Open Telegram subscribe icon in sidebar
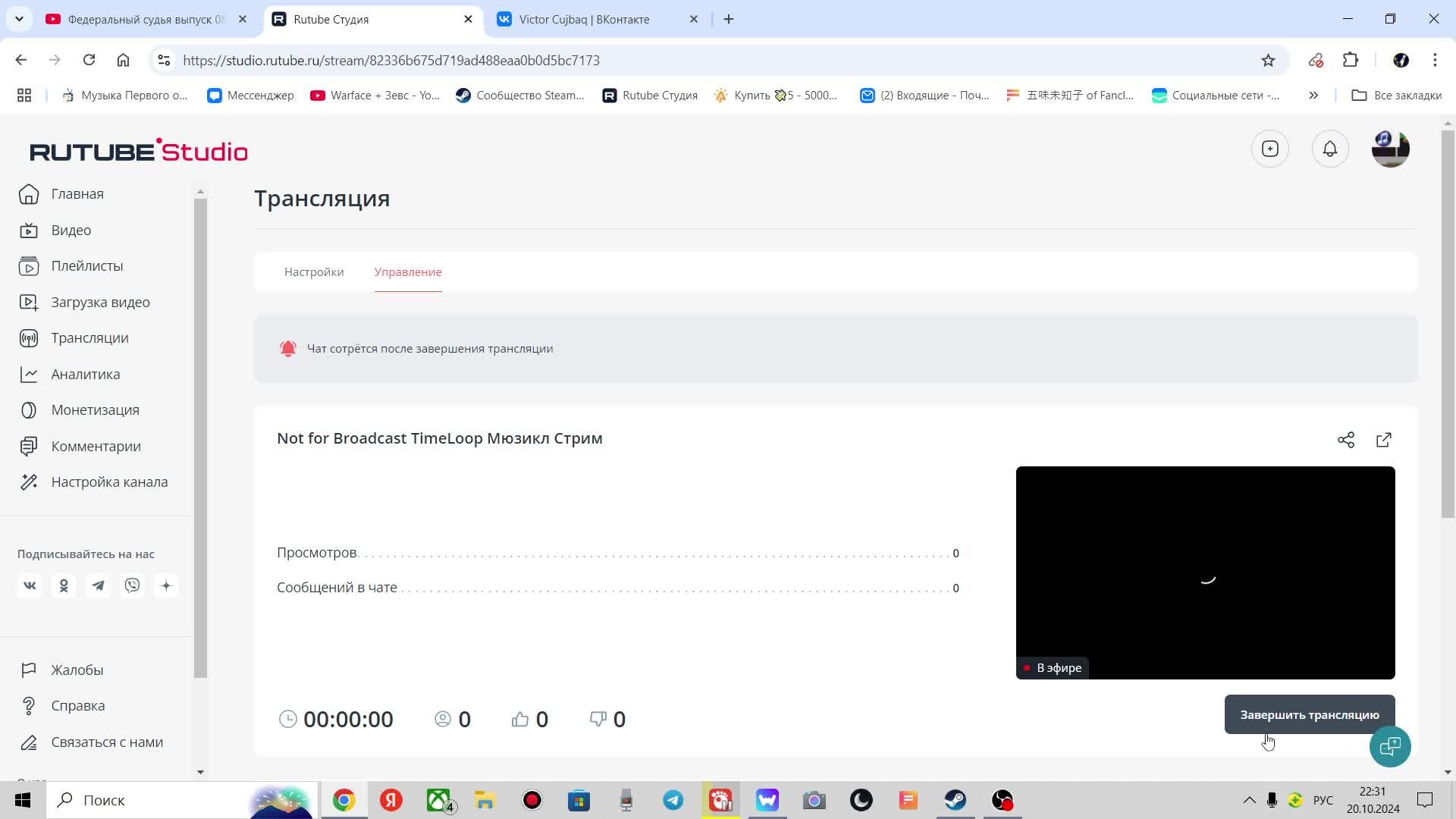Viewport: 1456px width, 819px height. 98,585
